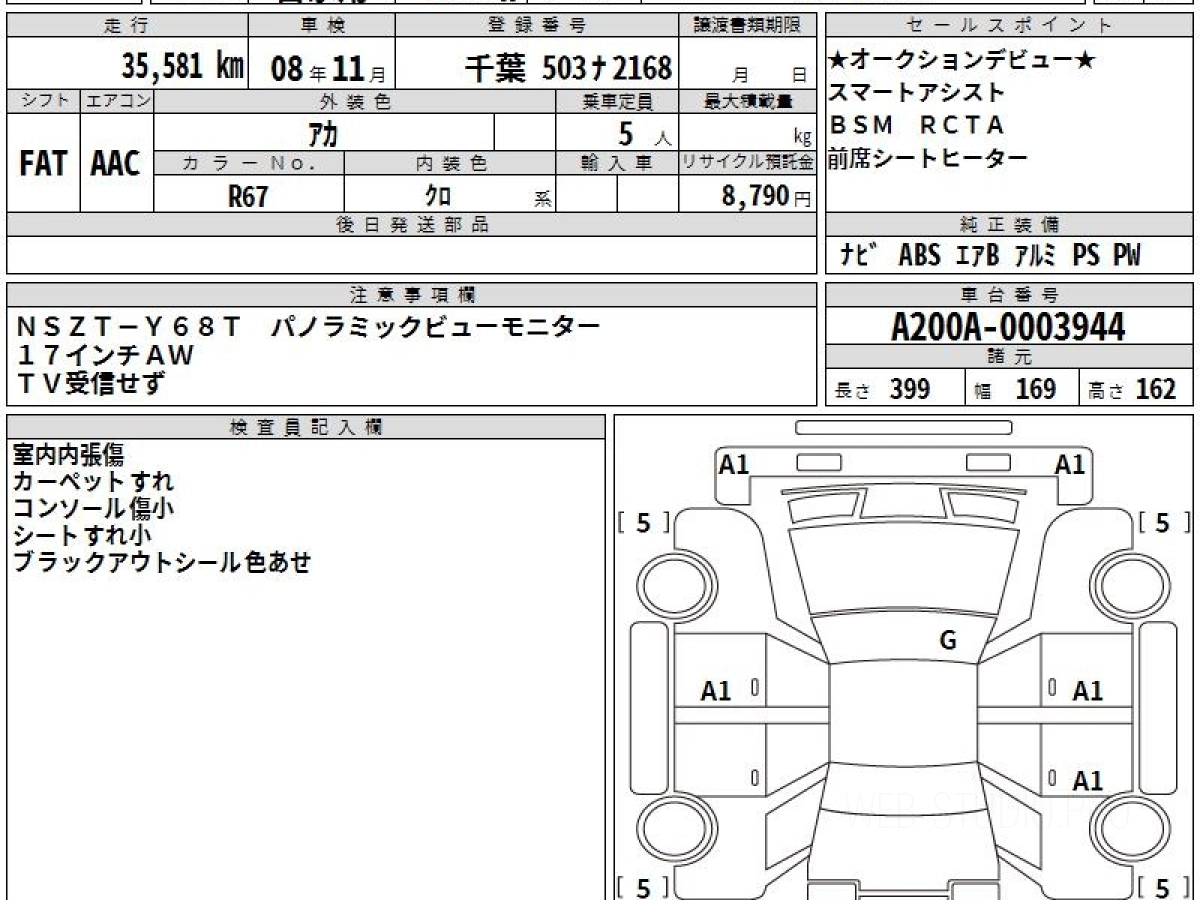
Task: Click the G mark on the windshield diagram
Action: click(x=948, y=641)
